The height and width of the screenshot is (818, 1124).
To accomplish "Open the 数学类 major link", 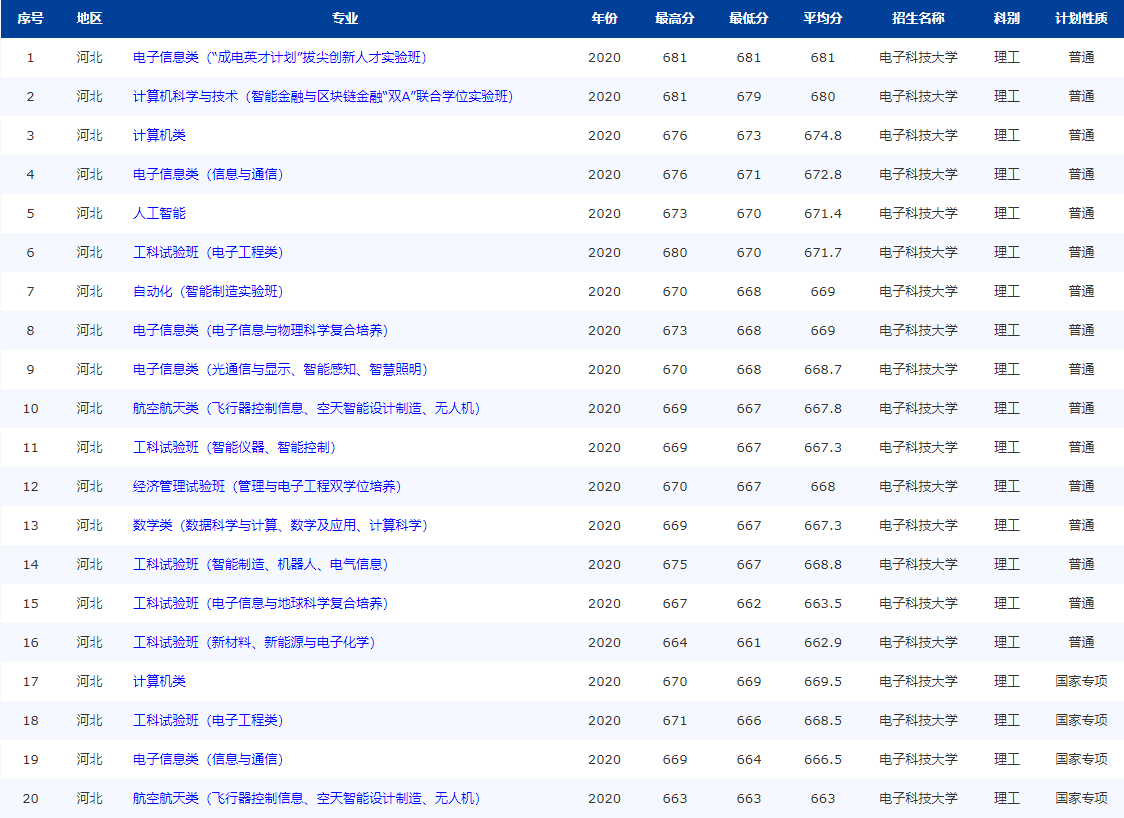I will 280,525.
